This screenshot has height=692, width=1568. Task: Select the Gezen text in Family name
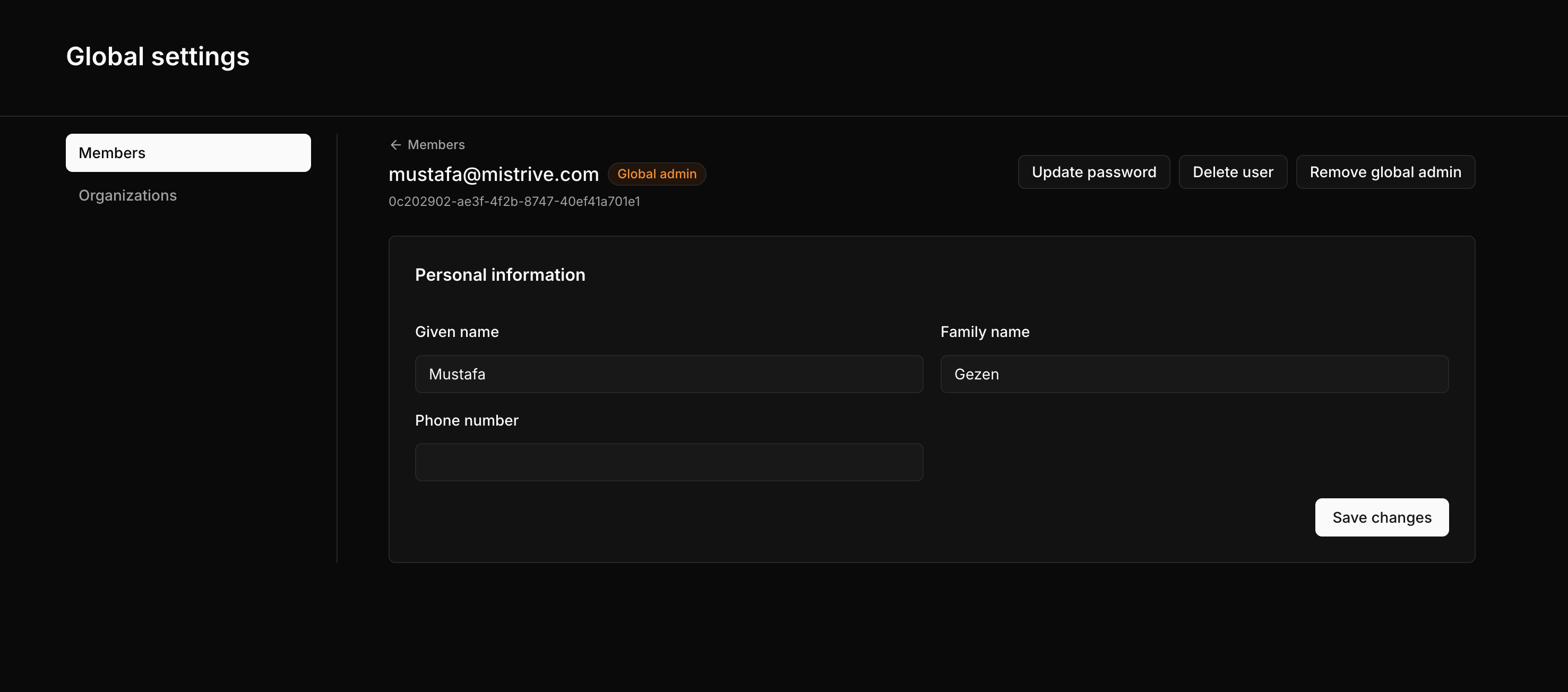976,374
